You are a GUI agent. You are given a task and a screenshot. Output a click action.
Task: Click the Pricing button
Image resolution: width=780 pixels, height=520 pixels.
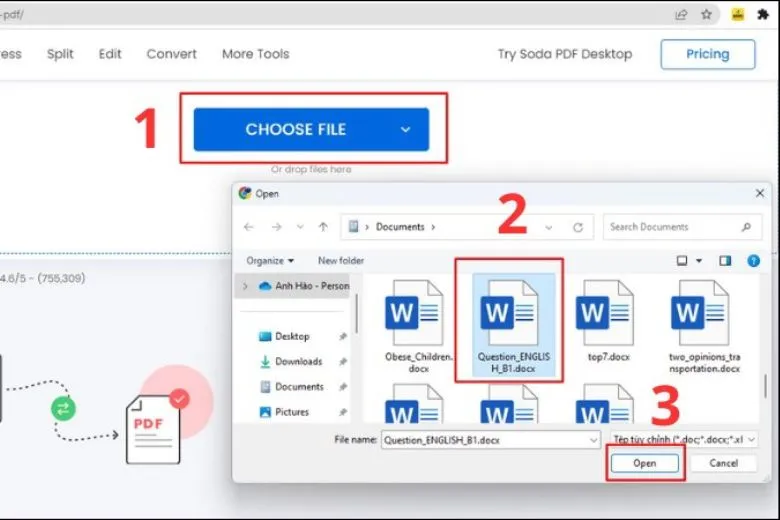707,54
